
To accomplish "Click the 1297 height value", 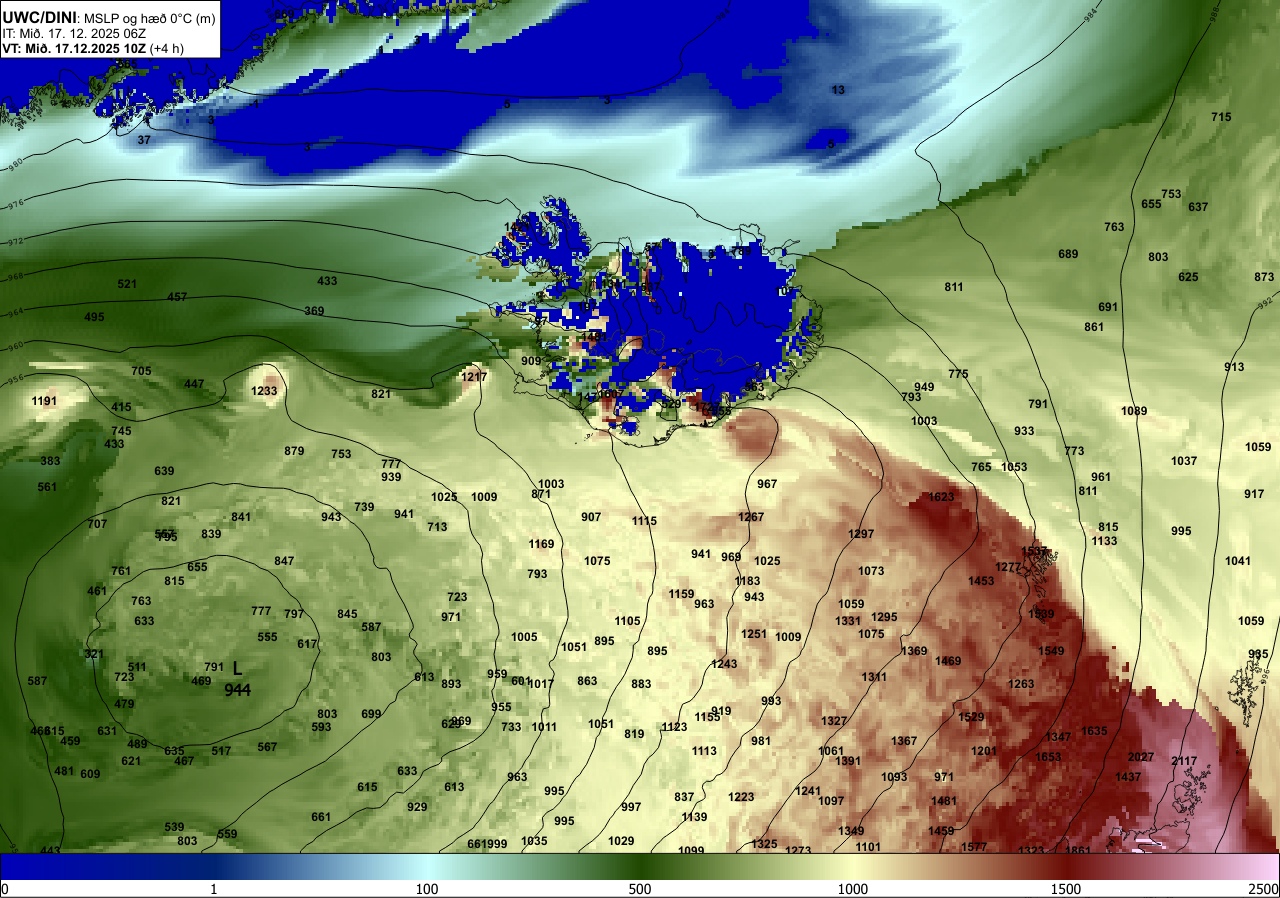I will click(x=861, y=534).
